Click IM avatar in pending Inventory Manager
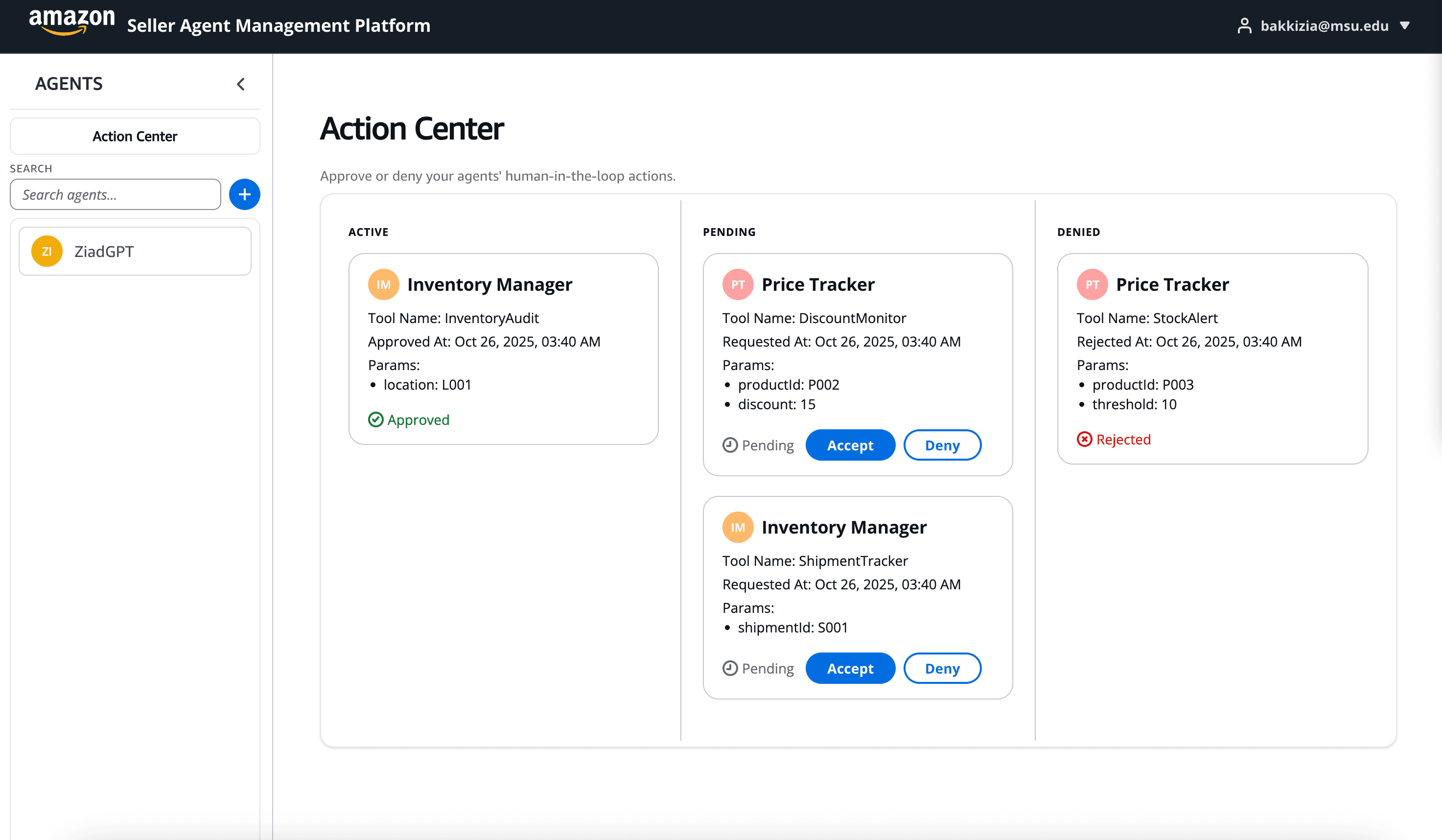The width and height of the screenshot is (1442, 840). (738, 527)
